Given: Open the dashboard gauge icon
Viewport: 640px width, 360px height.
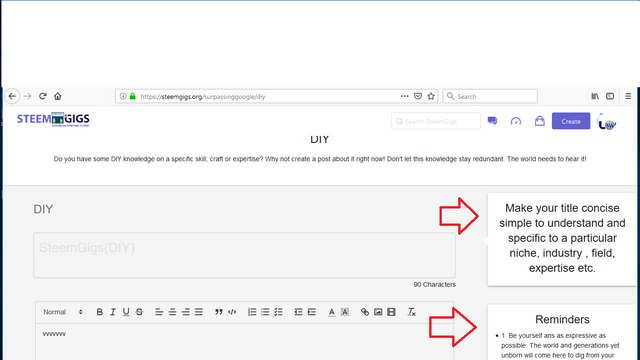Looking at the screenshot, I should pyautogui.click(x=516, y=121).
